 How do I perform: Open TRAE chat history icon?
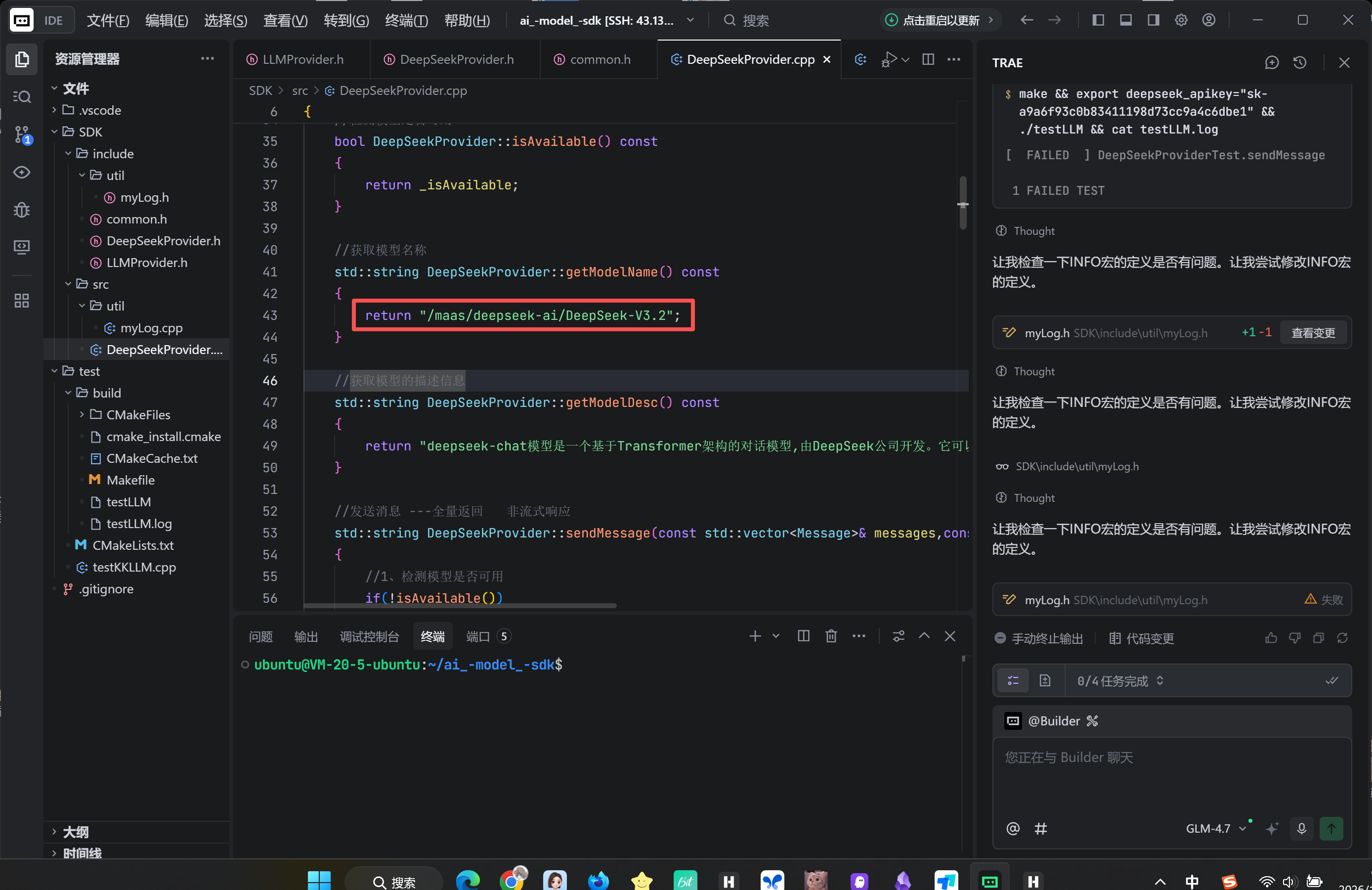pos(1299,62)
